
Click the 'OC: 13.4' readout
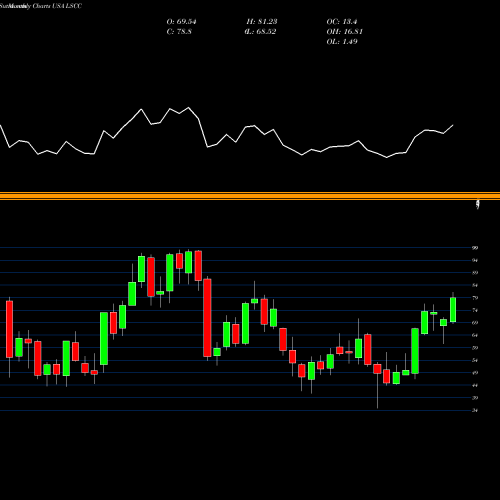342,22
